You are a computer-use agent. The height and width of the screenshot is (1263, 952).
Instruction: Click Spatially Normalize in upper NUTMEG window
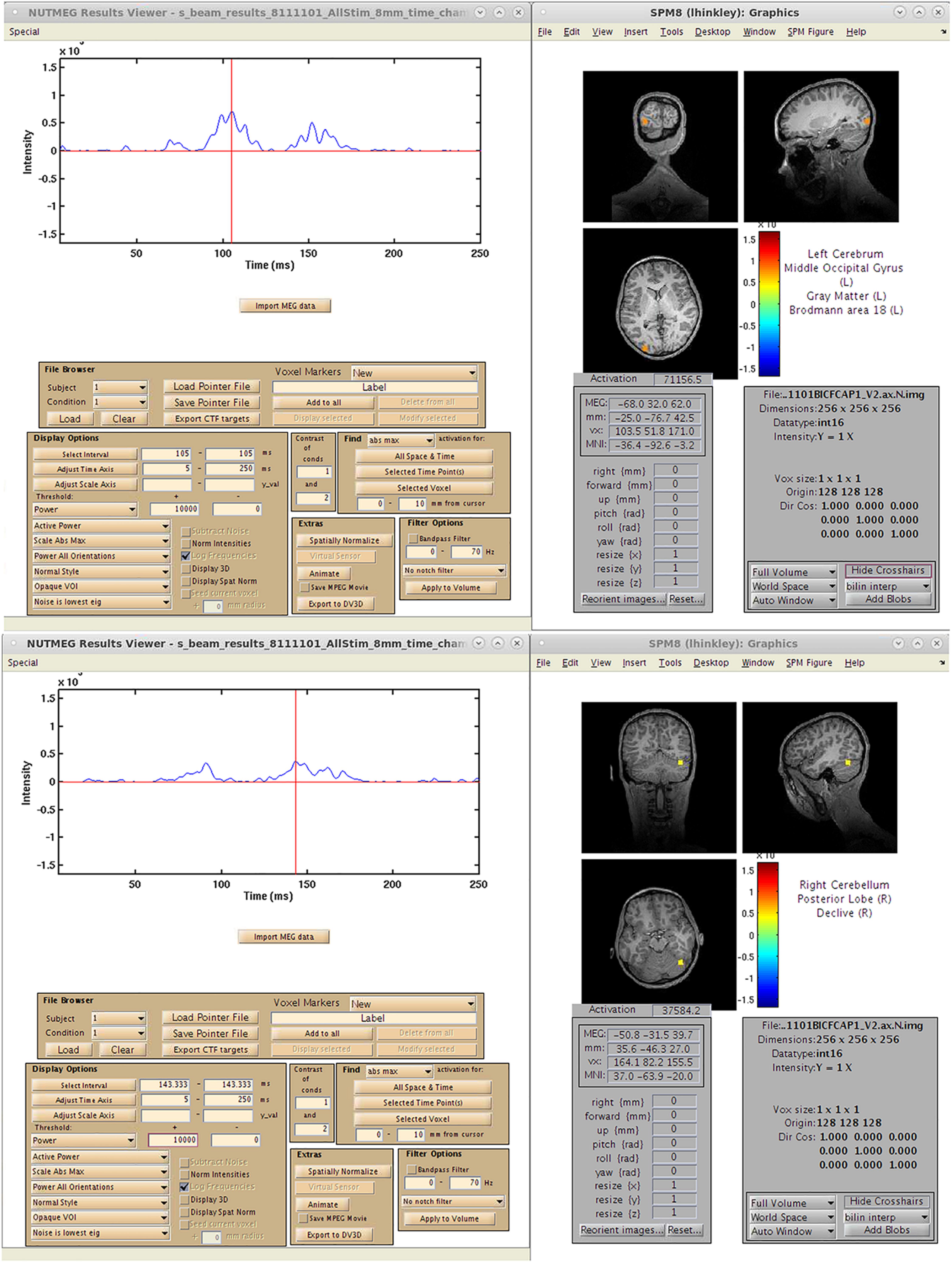click(344, 541)
